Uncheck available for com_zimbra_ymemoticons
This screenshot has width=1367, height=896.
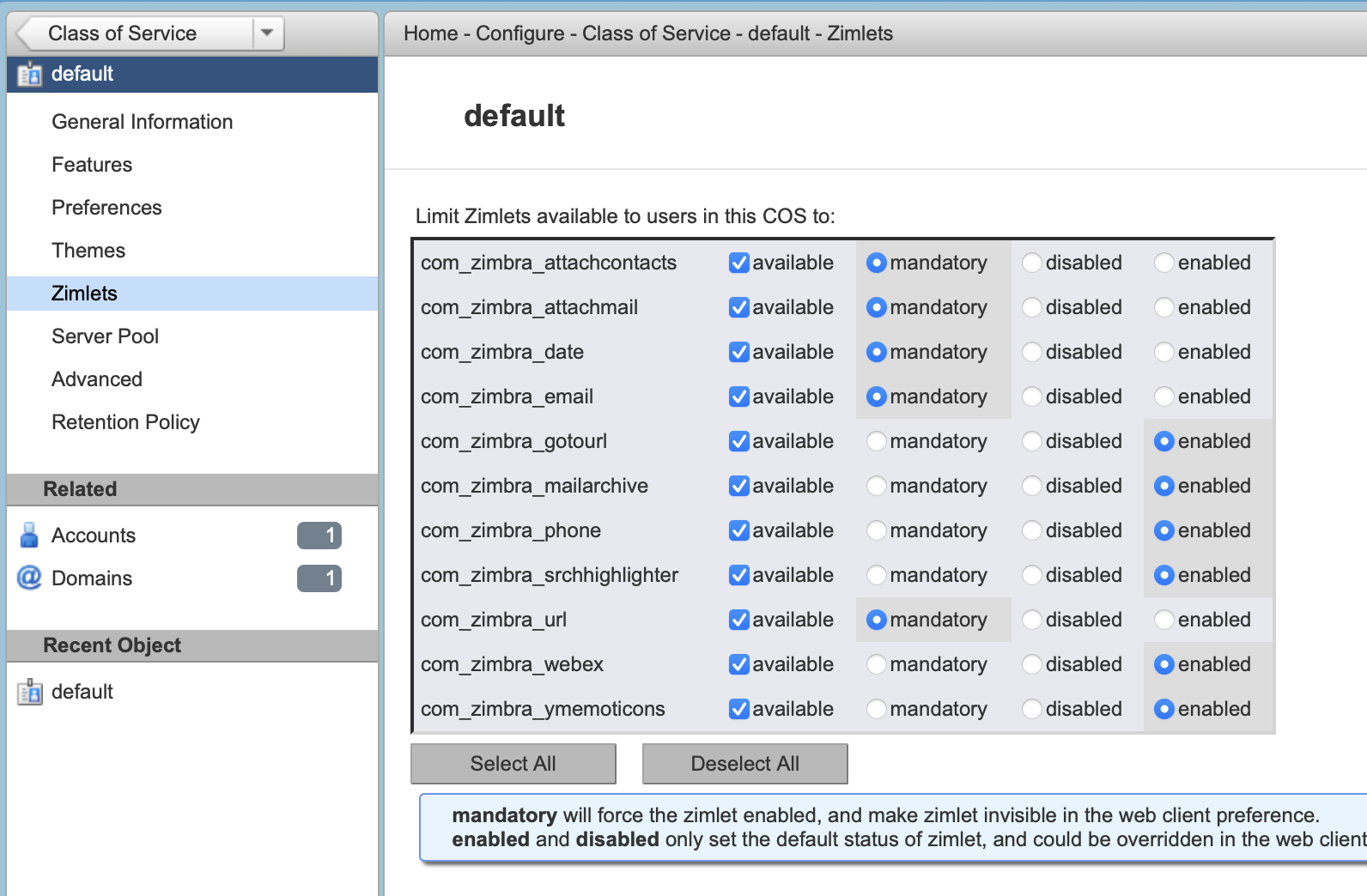[x=739, y=709]
